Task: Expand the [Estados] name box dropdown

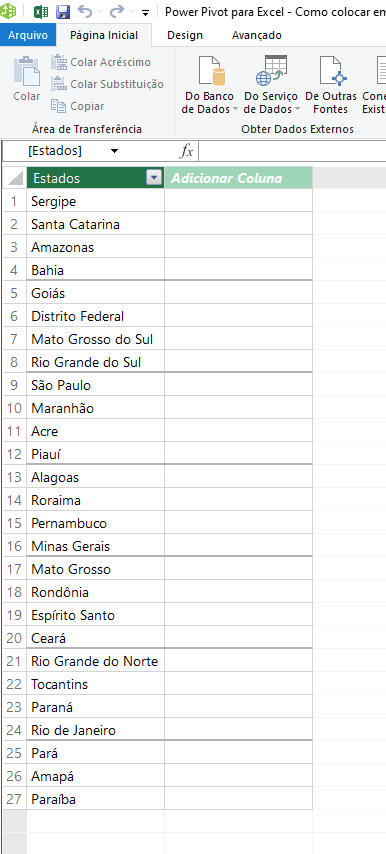Action: point(114,151)
